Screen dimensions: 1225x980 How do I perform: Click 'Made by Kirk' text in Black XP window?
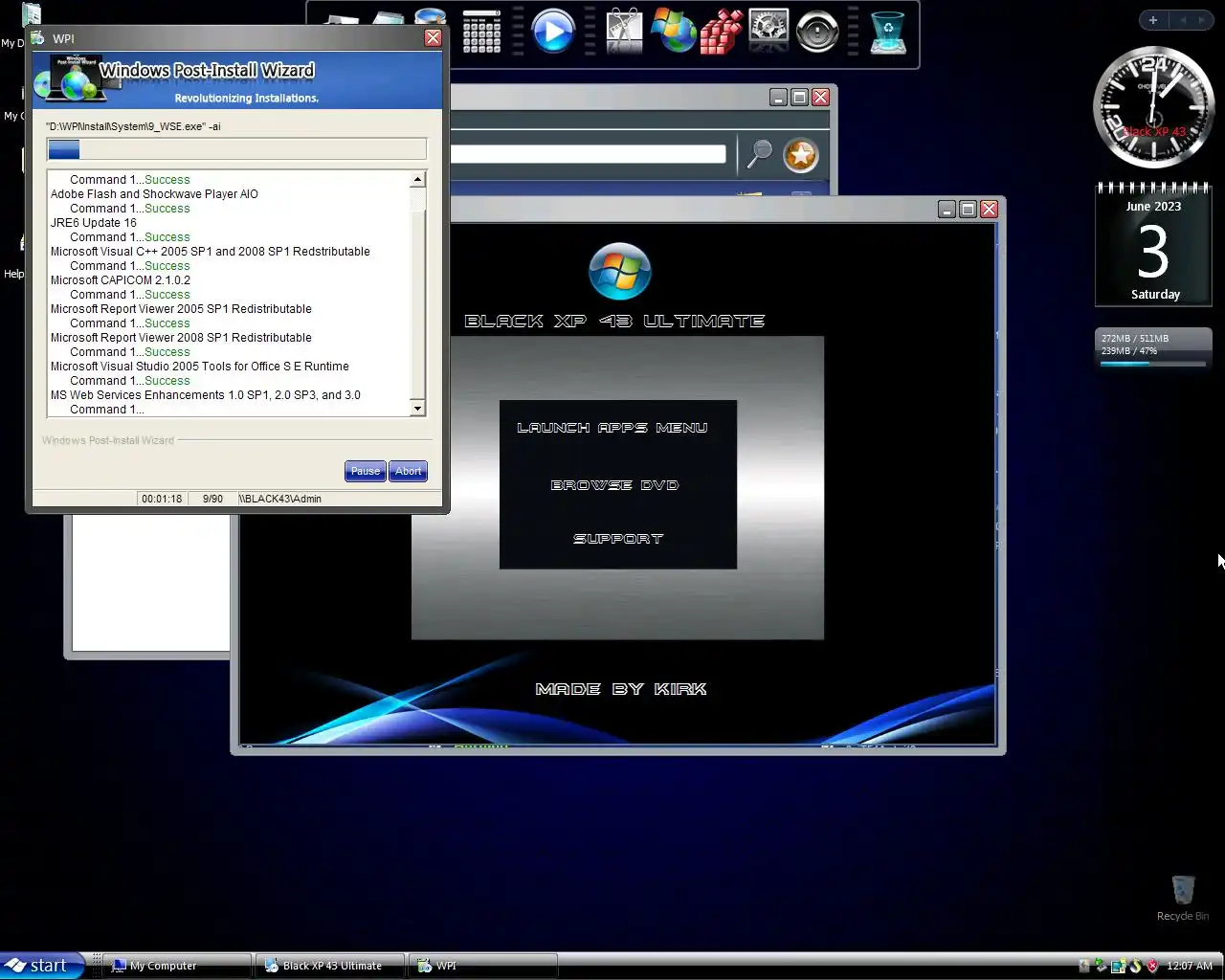click(x=621, y=689)
